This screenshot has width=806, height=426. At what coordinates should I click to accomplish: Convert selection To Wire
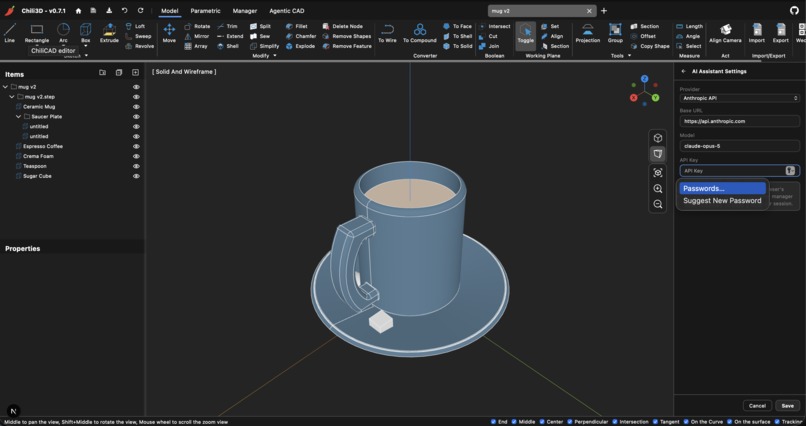[x=387, y=33]
